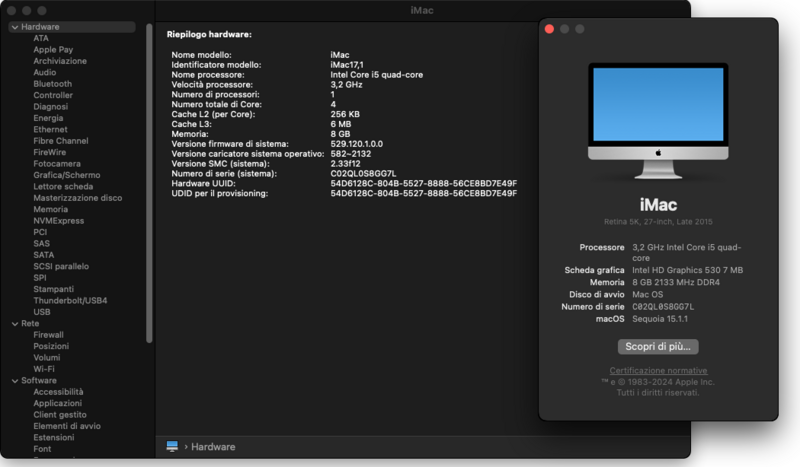
Task: Select Bluetooth in the sidebar
Action: tap(53, 84)
